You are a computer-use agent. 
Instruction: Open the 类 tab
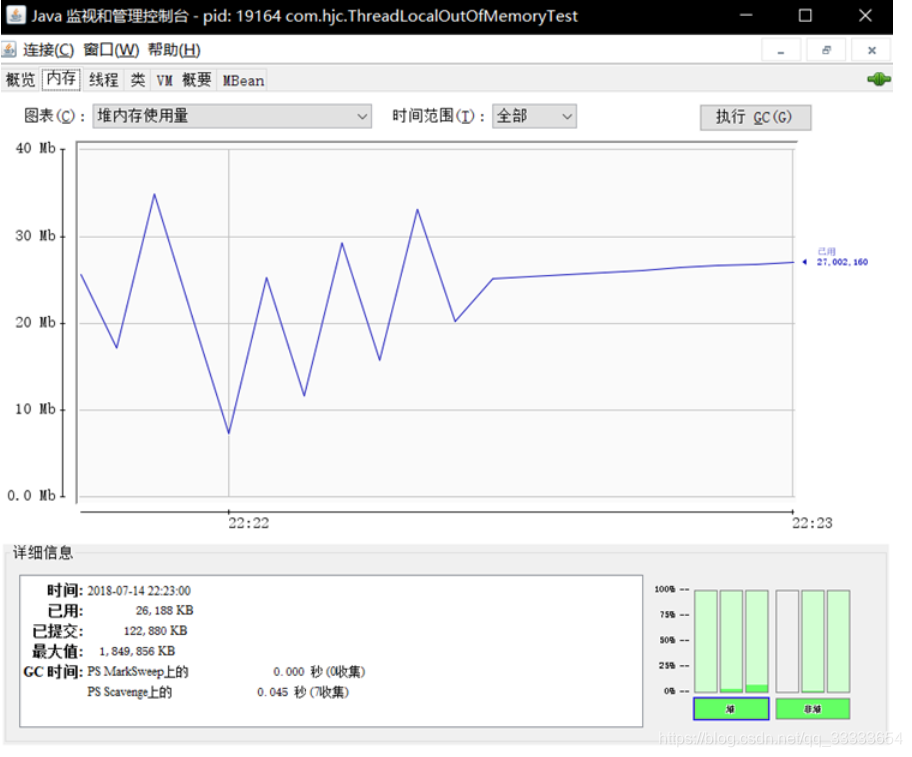pos(138,80)
